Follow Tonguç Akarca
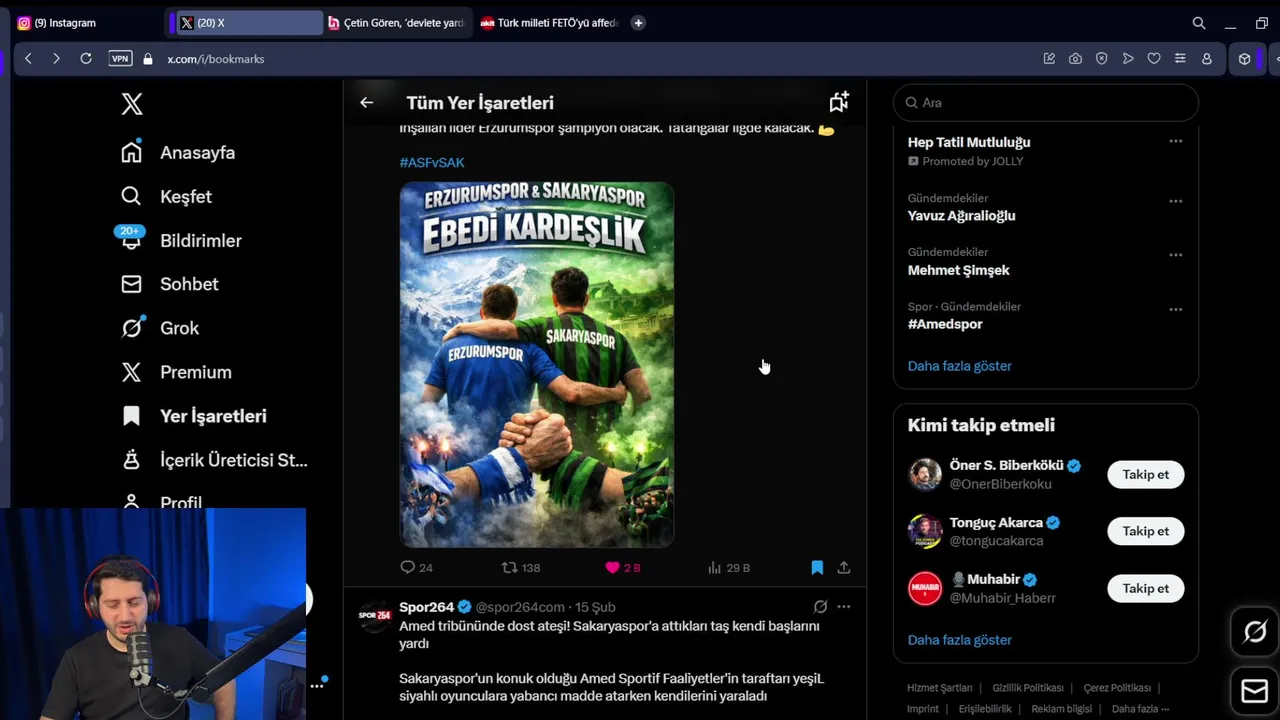The width and height of the screenshot is (1280, 720). pos(1146,531)
